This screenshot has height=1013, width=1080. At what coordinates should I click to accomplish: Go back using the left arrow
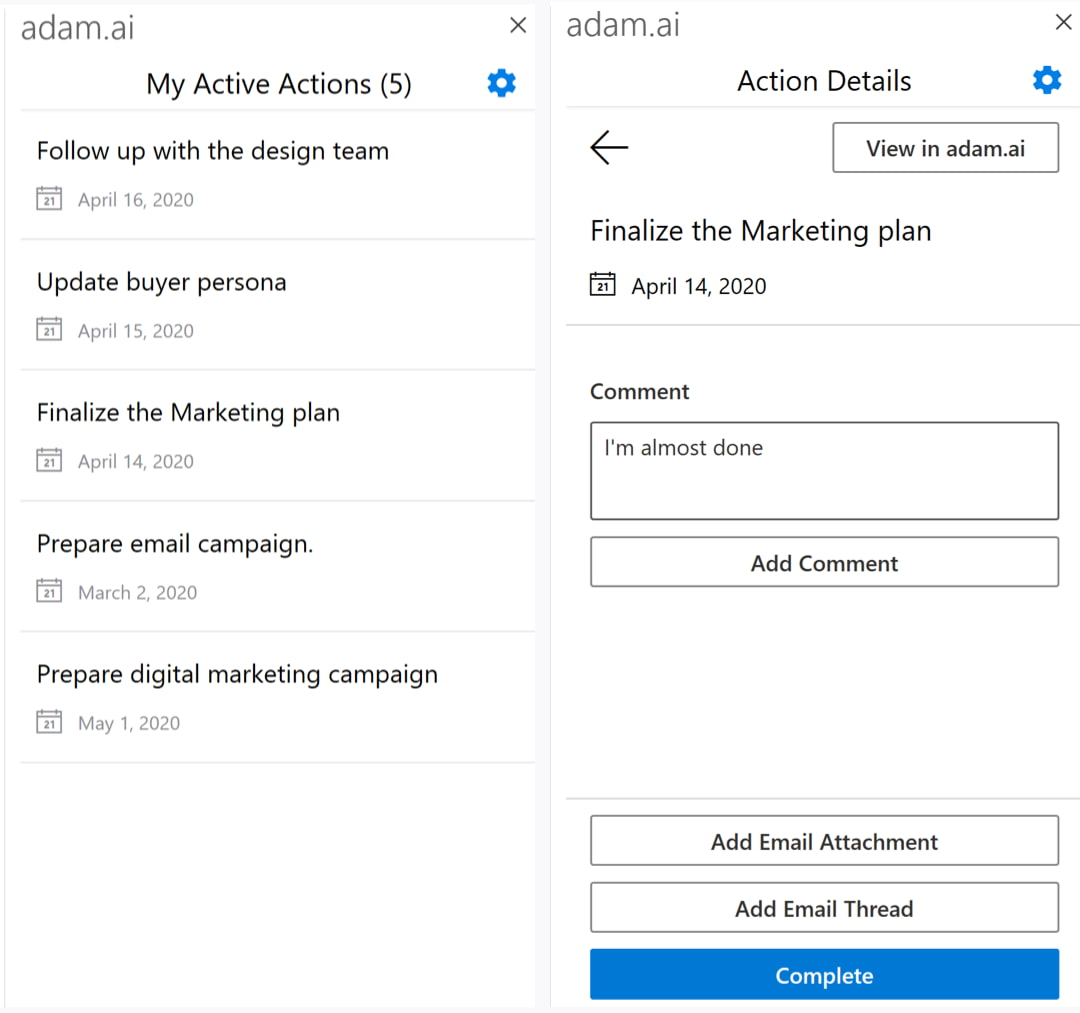(x=609, y=147)
